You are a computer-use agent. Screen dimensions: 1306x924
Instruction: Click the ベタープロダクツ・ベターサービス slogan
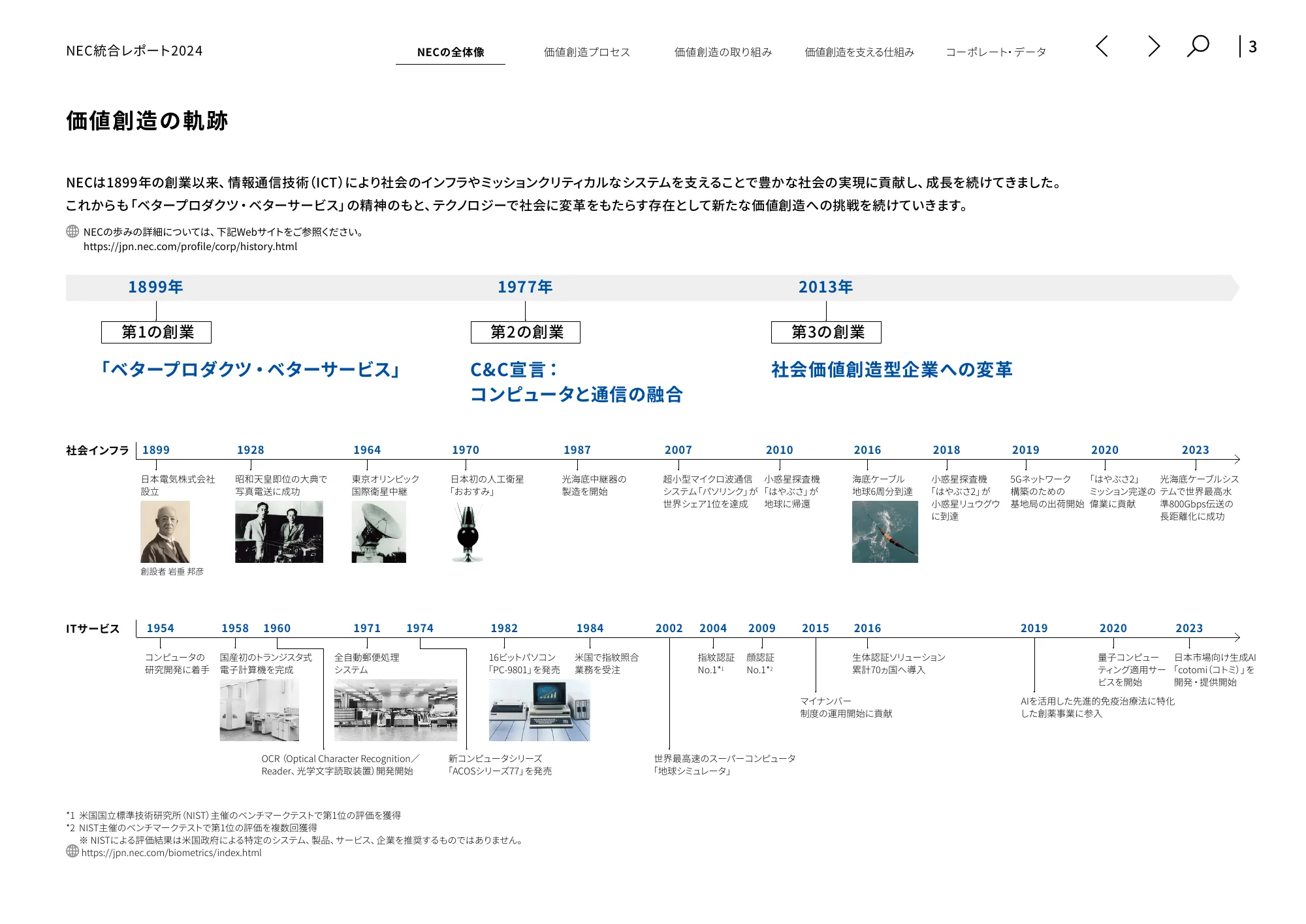[249, 370]
